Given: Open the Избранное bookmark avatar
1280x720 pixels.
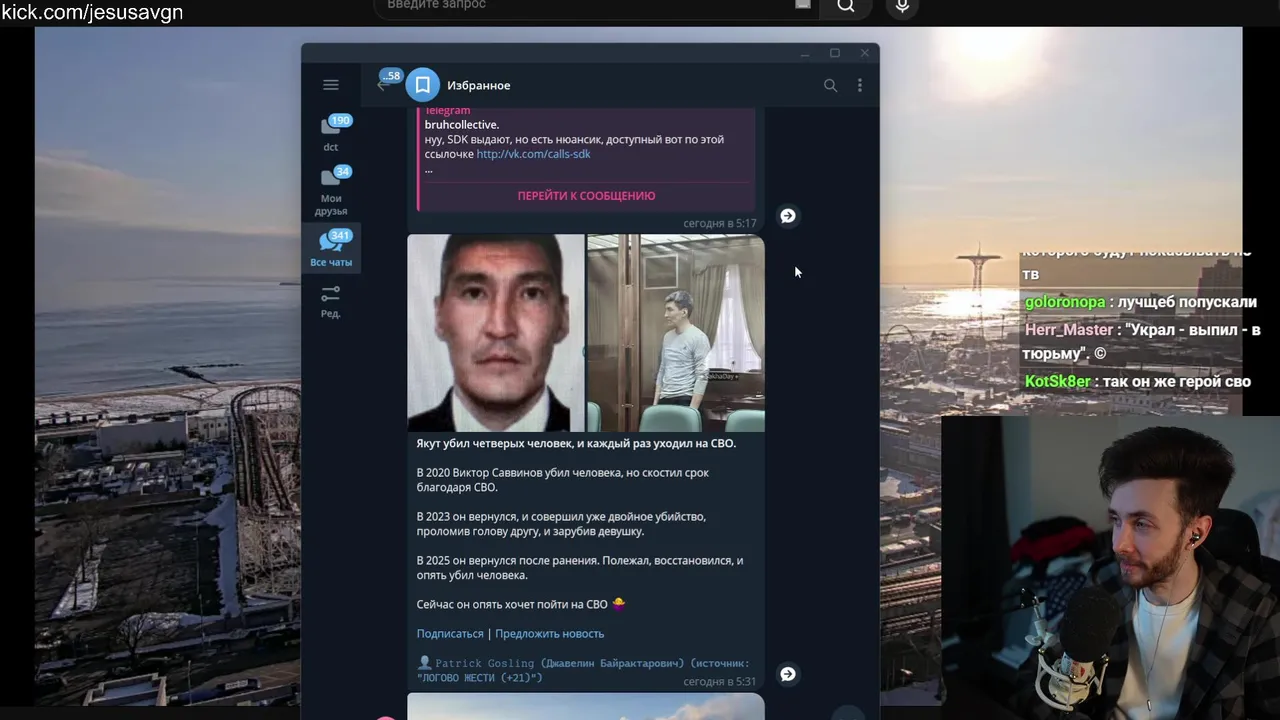Looking at the screenshot, I should (x=422, y=85).
